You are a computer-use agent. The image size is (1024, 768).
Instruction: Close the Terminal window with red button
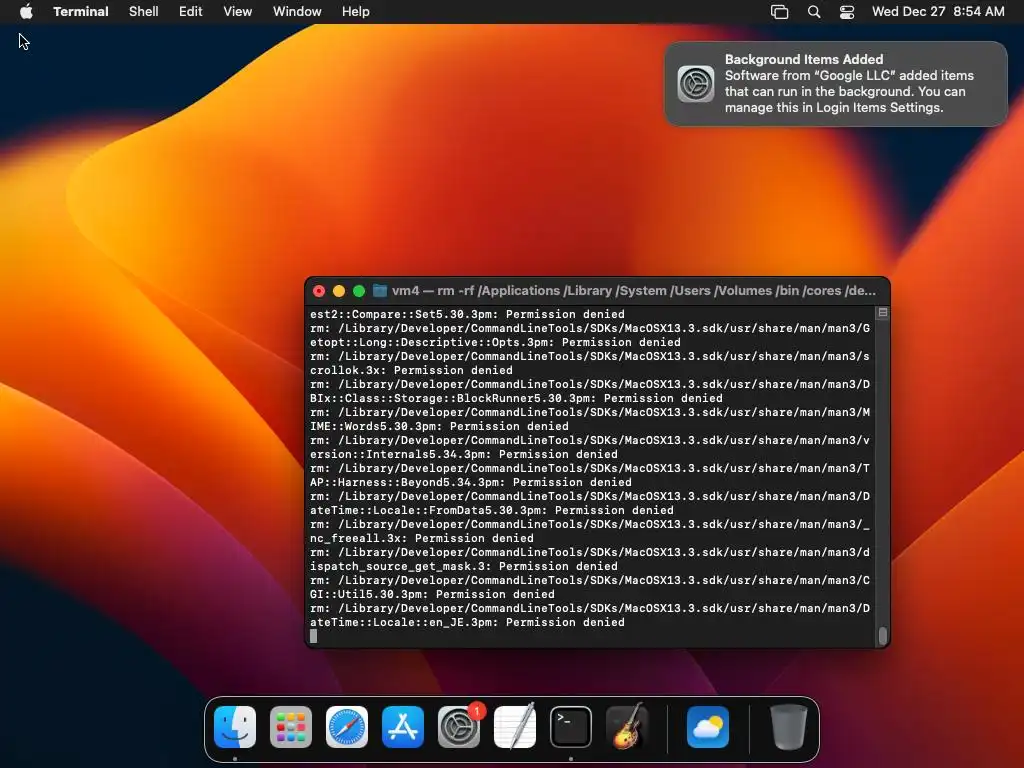coord(319,291)
